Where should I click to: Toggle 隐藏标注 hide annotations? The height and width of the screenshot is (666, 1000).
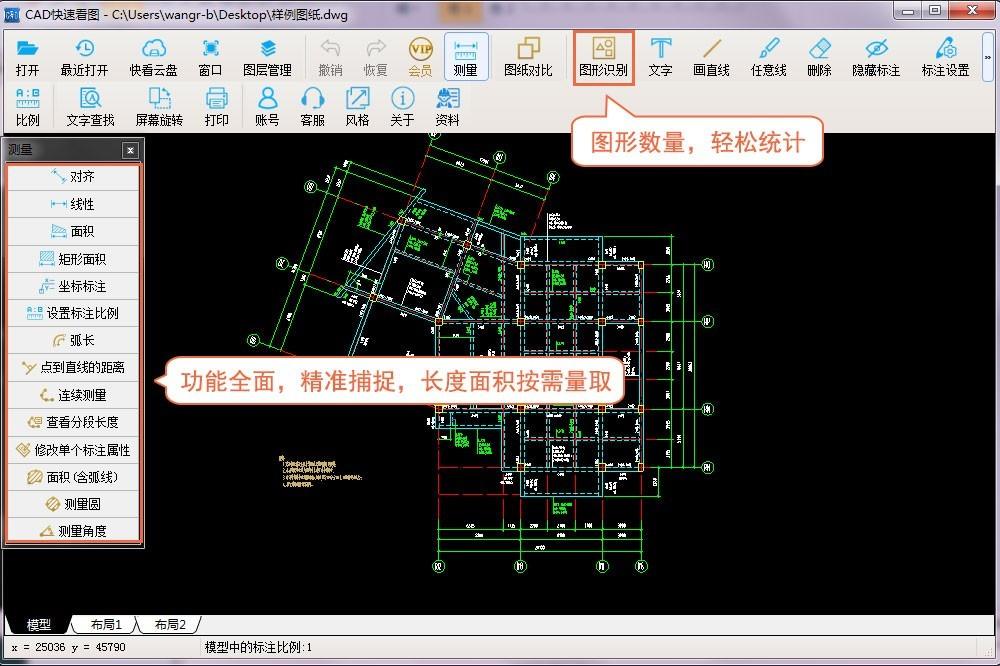pyautogui.click(x=876, y=57)
